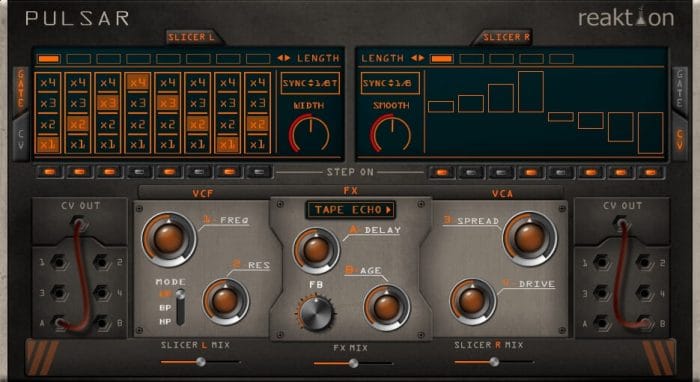700x382 pixels.
Task: Click jack 1 in right CV OUT panel
Action: [601, 262]
